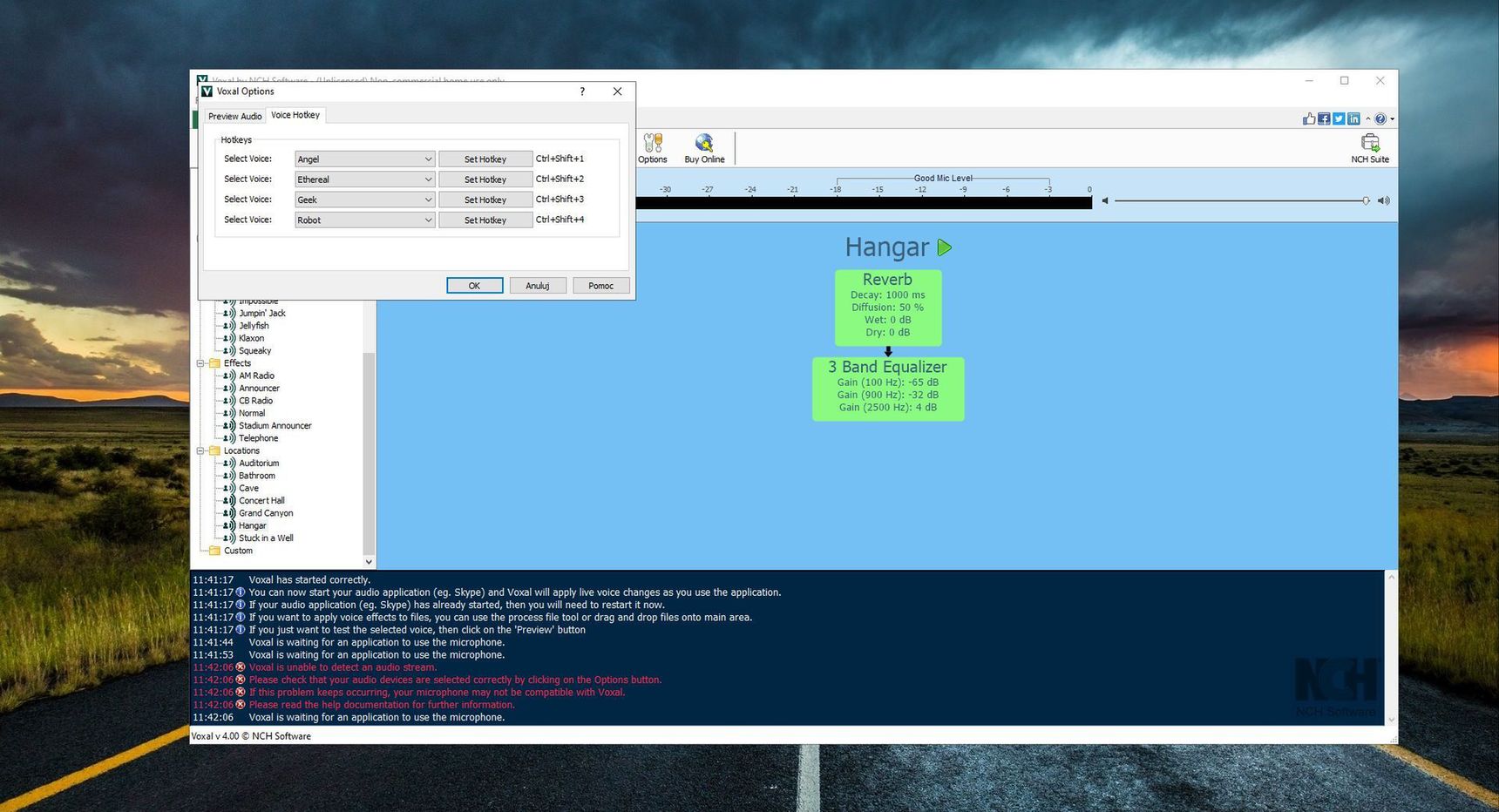This screenshot has height=812, width=1499.
Task: Select the Jumpin' Jack voice
Action: 262,313
